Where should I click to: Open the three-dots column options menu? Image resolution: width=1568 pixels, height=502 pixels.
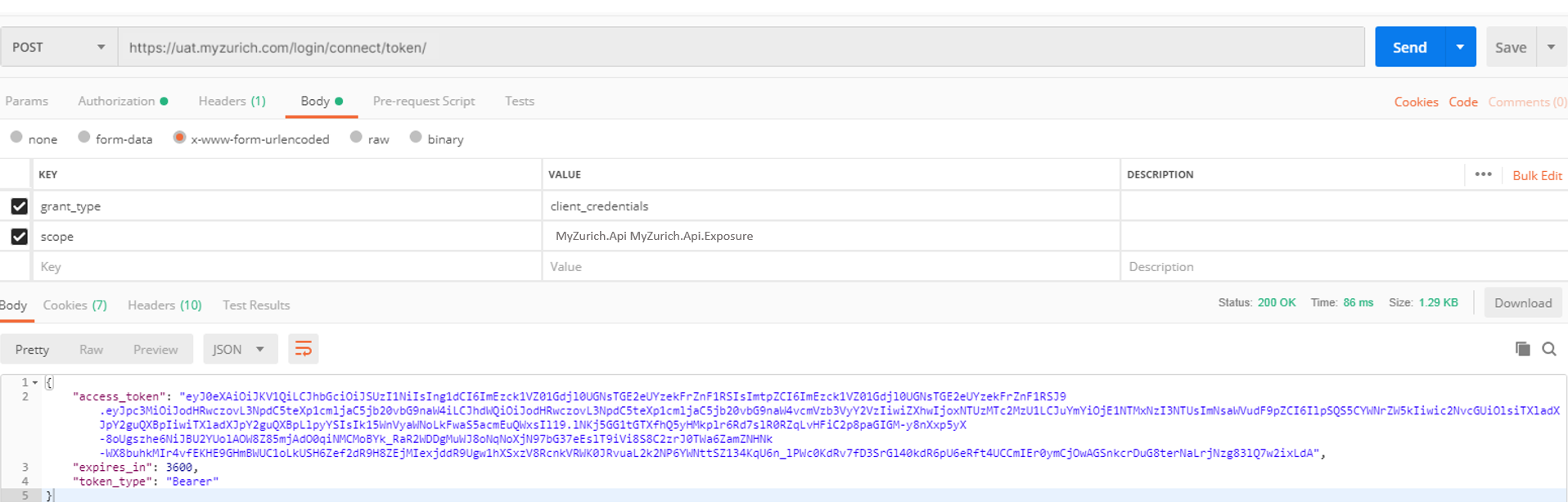pyautogui.click(x=1483, y=174)
